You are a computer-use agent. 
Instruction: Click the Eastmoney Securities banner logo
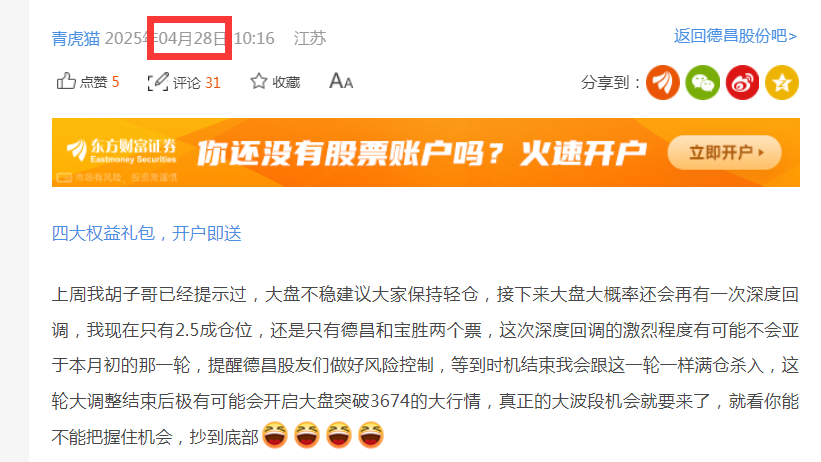click(x=121, y=150)
